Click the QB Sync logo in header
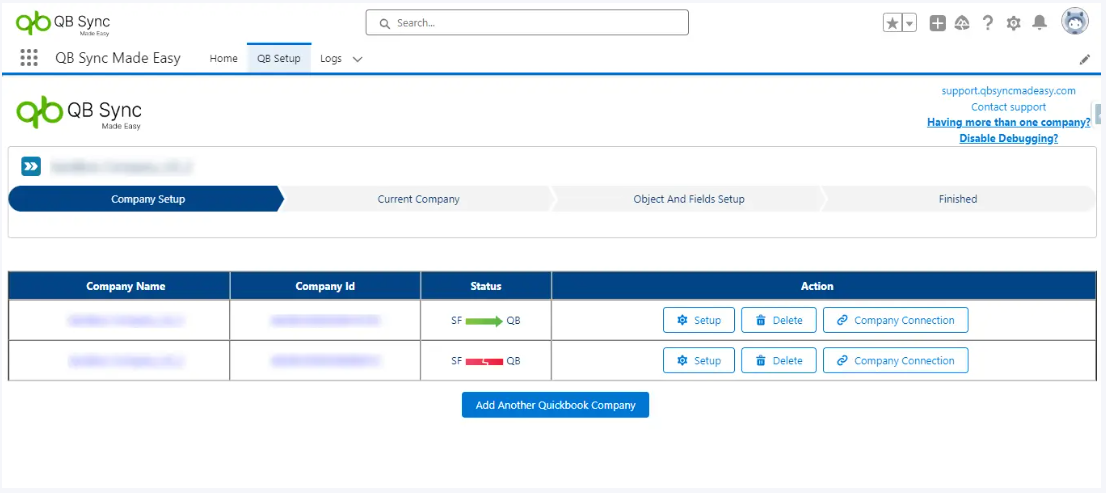 click(x=63, y=23)
